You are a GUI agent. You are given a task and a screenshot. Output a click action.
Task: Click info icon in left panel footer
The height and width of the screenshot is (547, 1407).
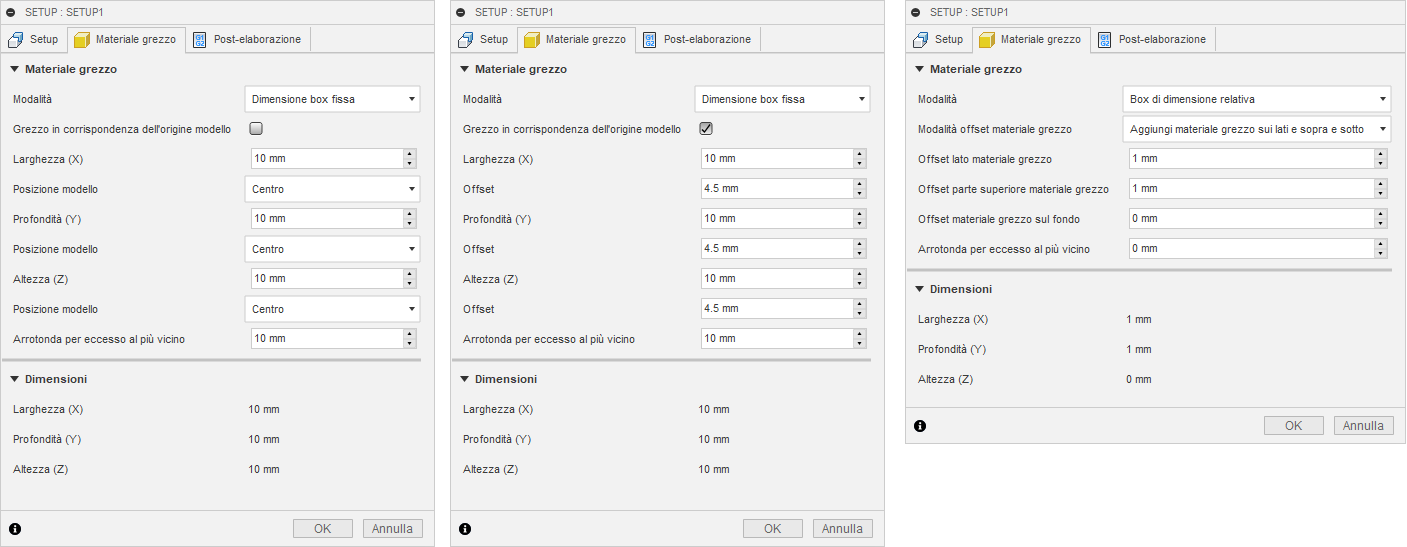pos(15,529)
